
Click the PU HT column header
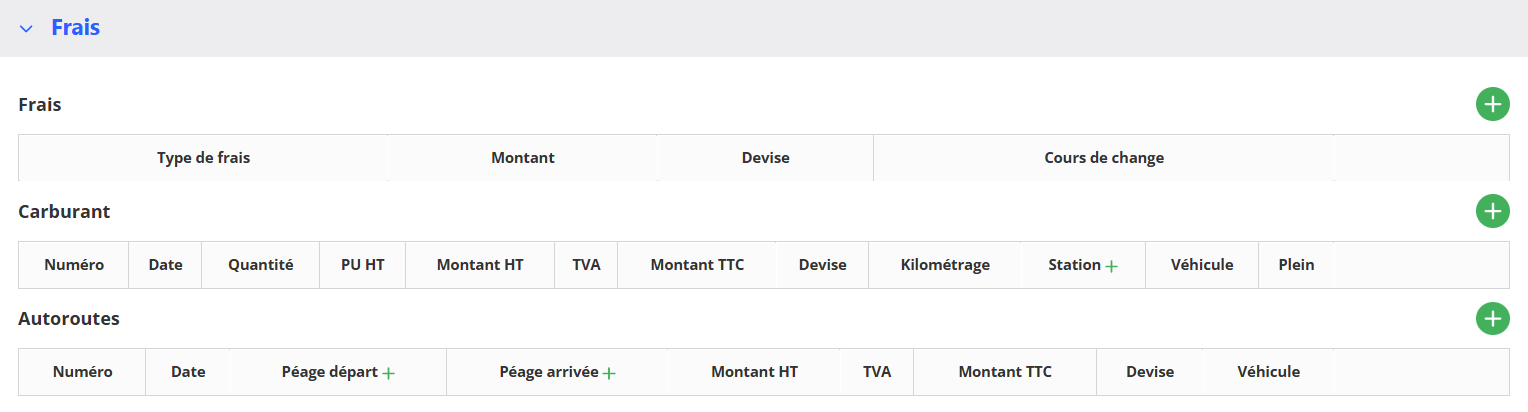pyautogui.click(x=362, y=265)
